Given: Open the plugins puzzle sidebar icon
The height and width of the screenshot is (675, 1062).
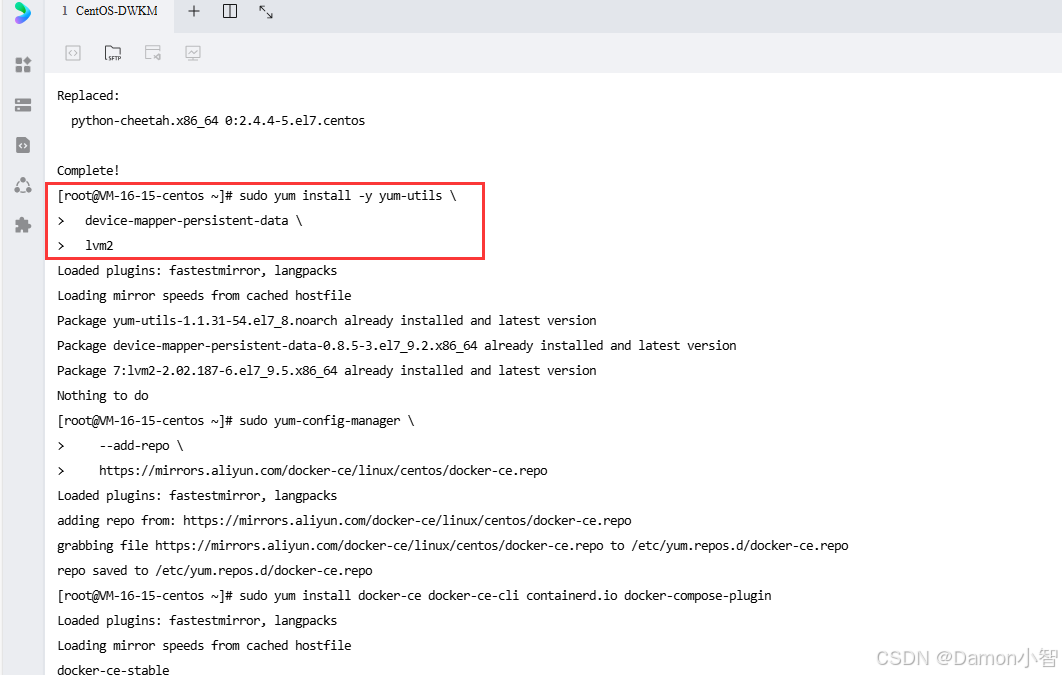Looking at the screenshot, I should (23, 225).
